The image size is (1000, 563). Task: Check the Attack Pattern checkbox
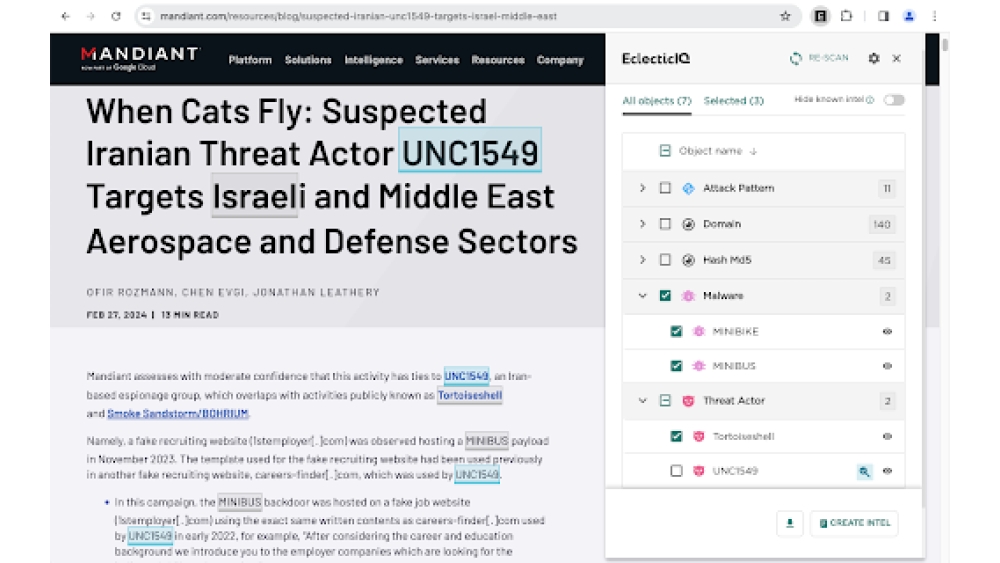pyautogui.click(x=665, y=188)
